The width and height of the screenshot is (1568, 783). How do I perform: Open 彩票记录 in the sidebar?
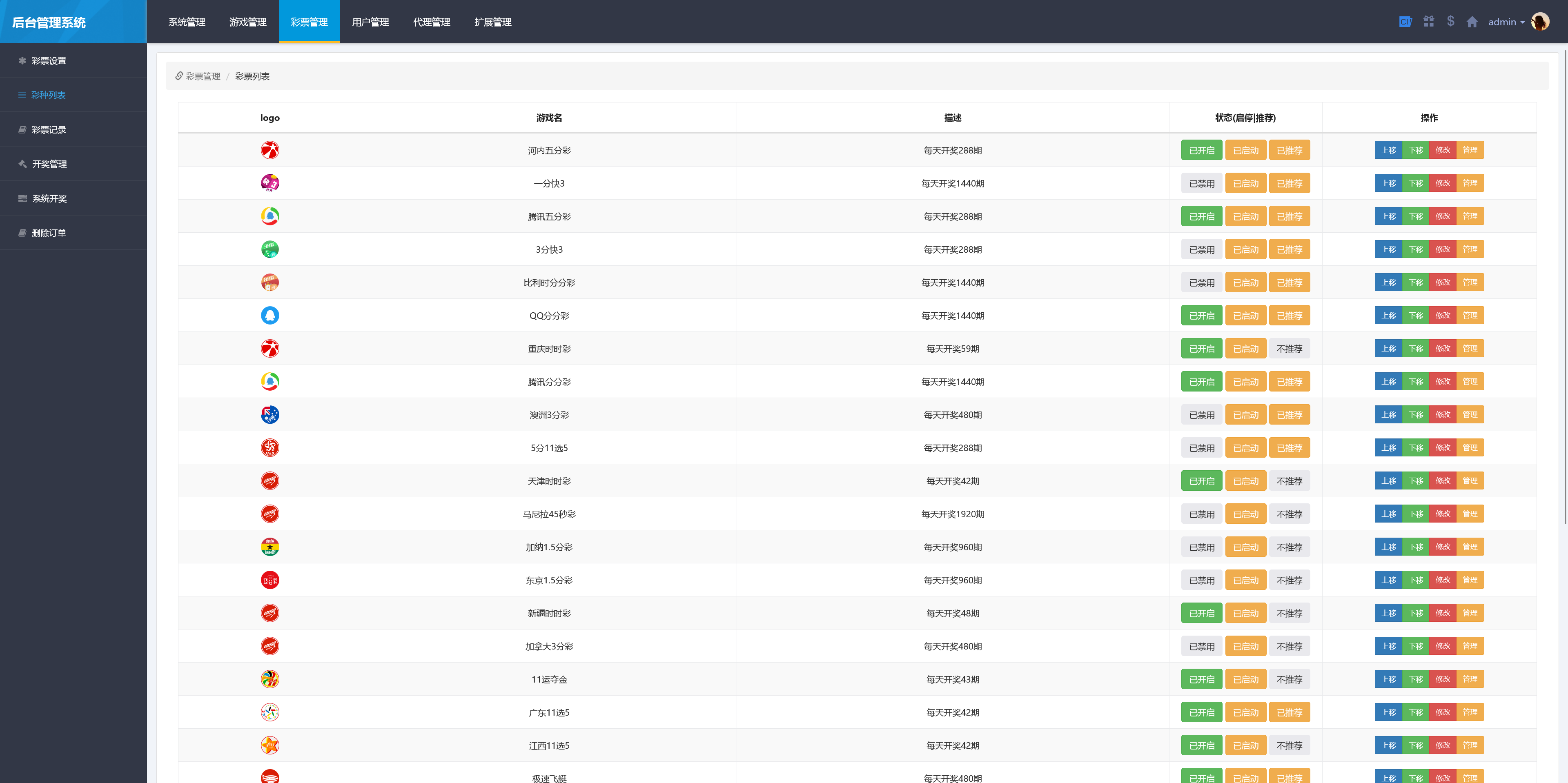[73, 129]
